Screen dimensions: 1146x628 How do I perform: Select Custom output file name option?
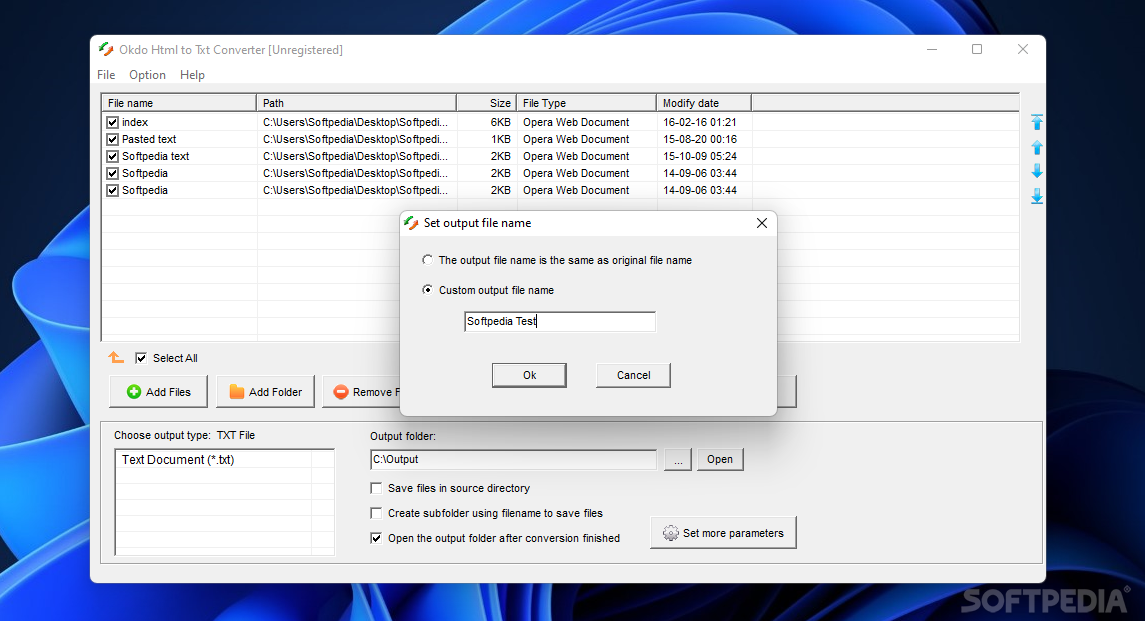pos(428,290)
